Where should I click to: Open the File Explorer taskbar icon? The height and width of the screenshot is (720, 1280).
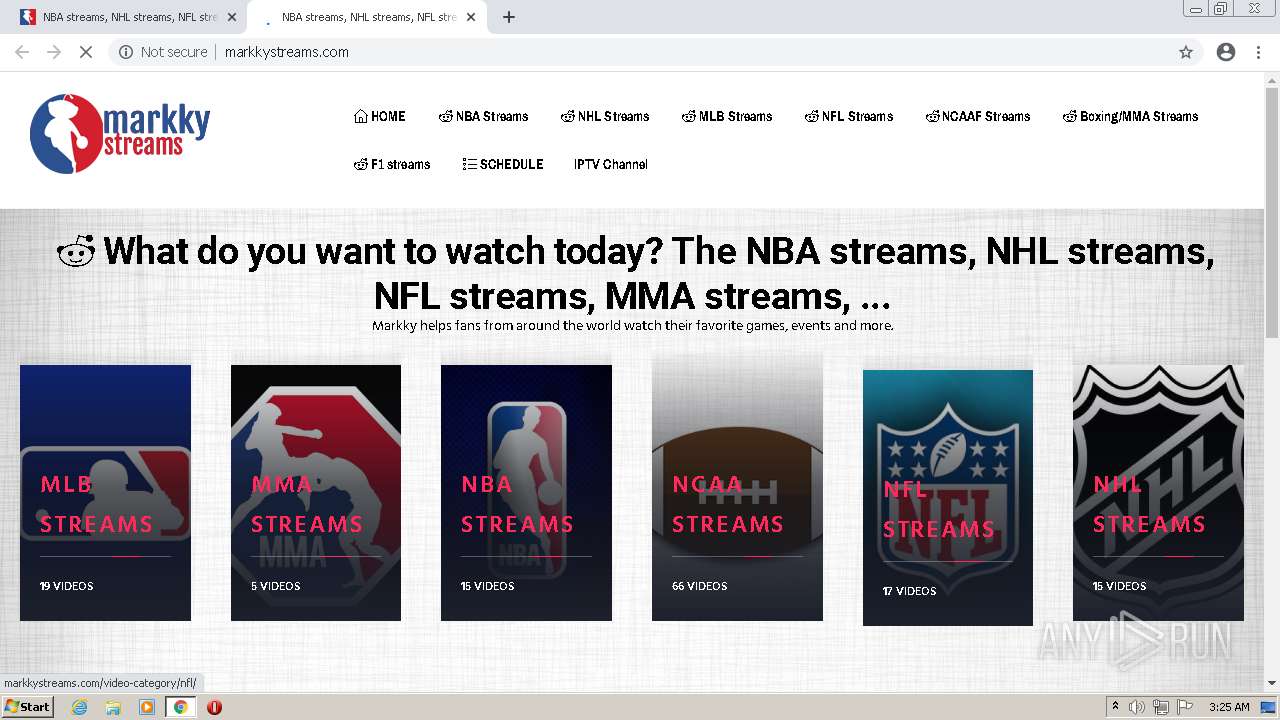click(113, 707)
